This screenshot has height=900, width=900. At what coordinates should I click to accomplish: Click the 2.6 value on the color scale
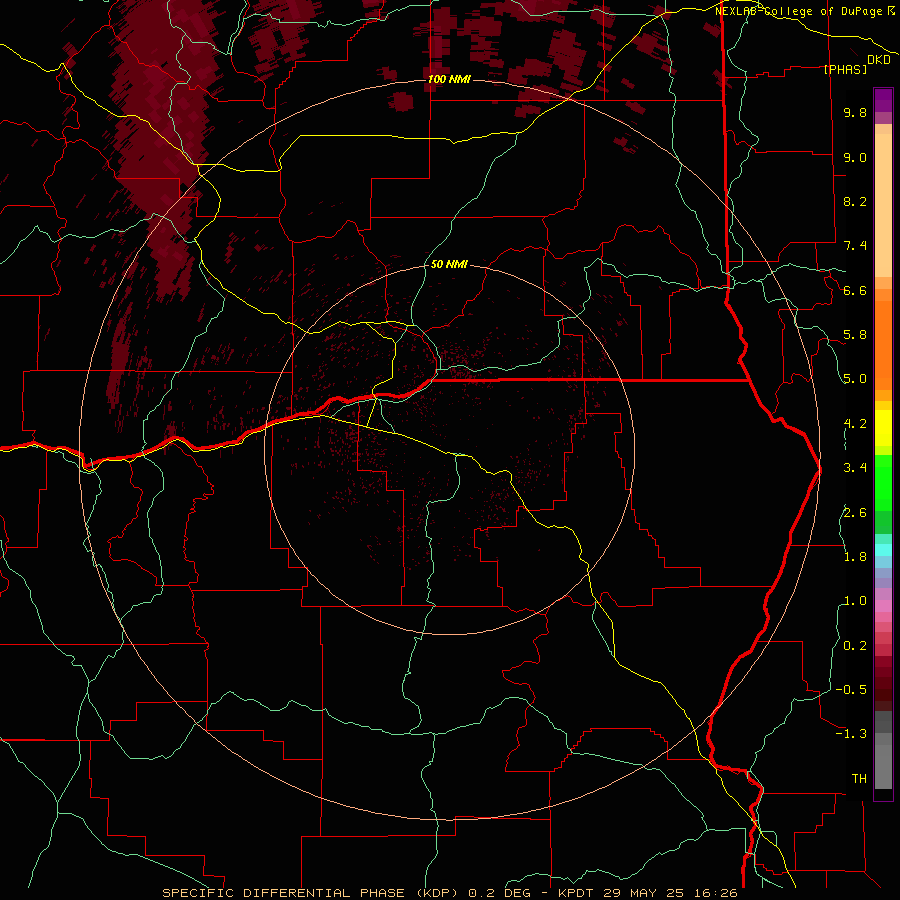point(855,513)
